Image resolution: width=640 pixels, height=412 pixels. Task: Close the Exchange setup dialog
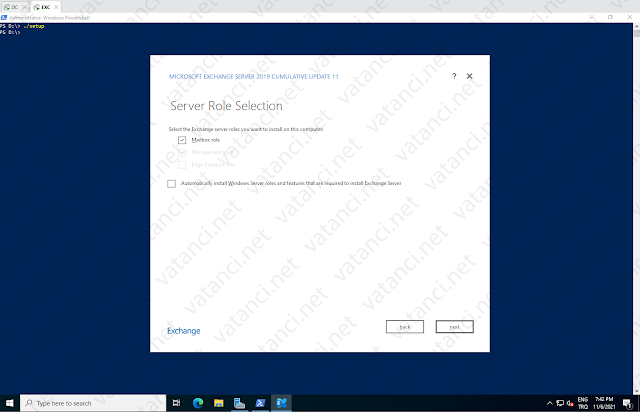coord(469,76)
